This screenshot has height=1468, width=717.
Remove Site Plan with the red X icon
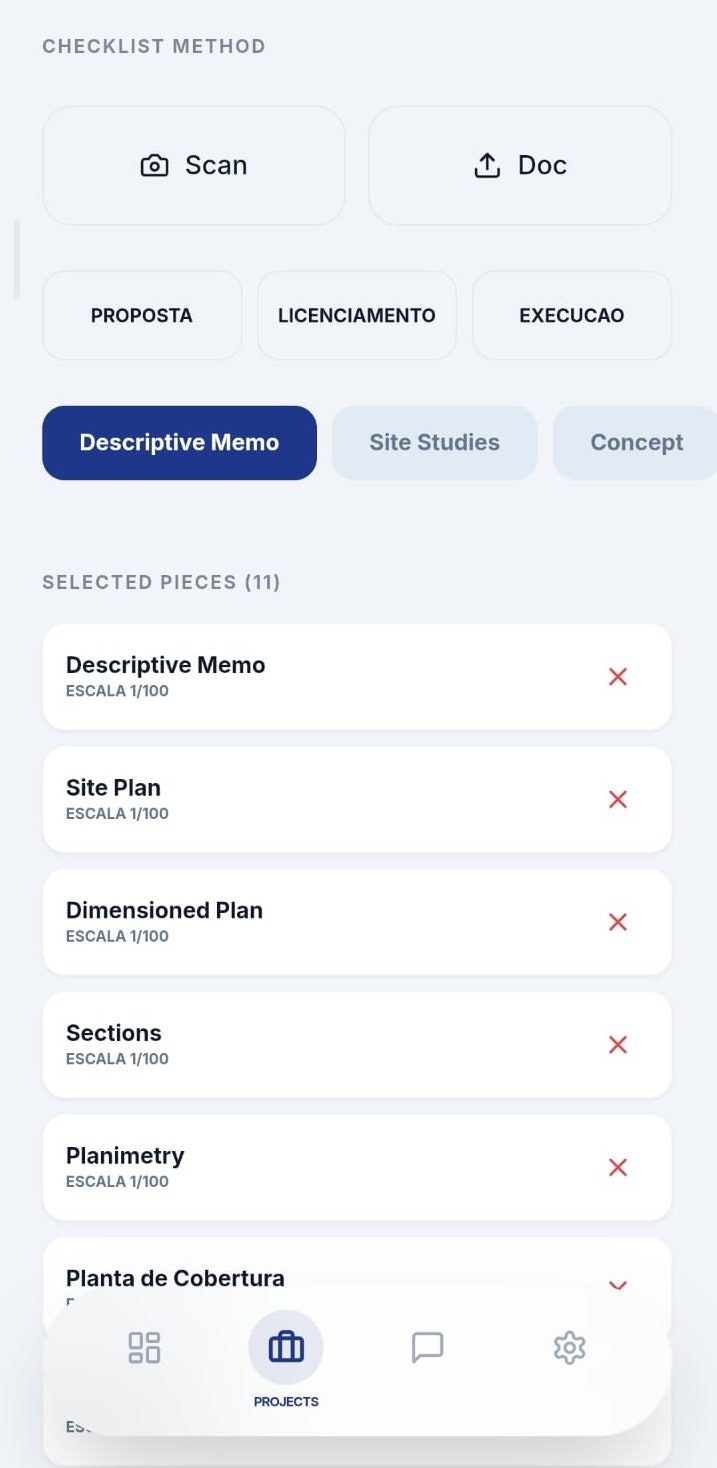[x=617, y=799]
